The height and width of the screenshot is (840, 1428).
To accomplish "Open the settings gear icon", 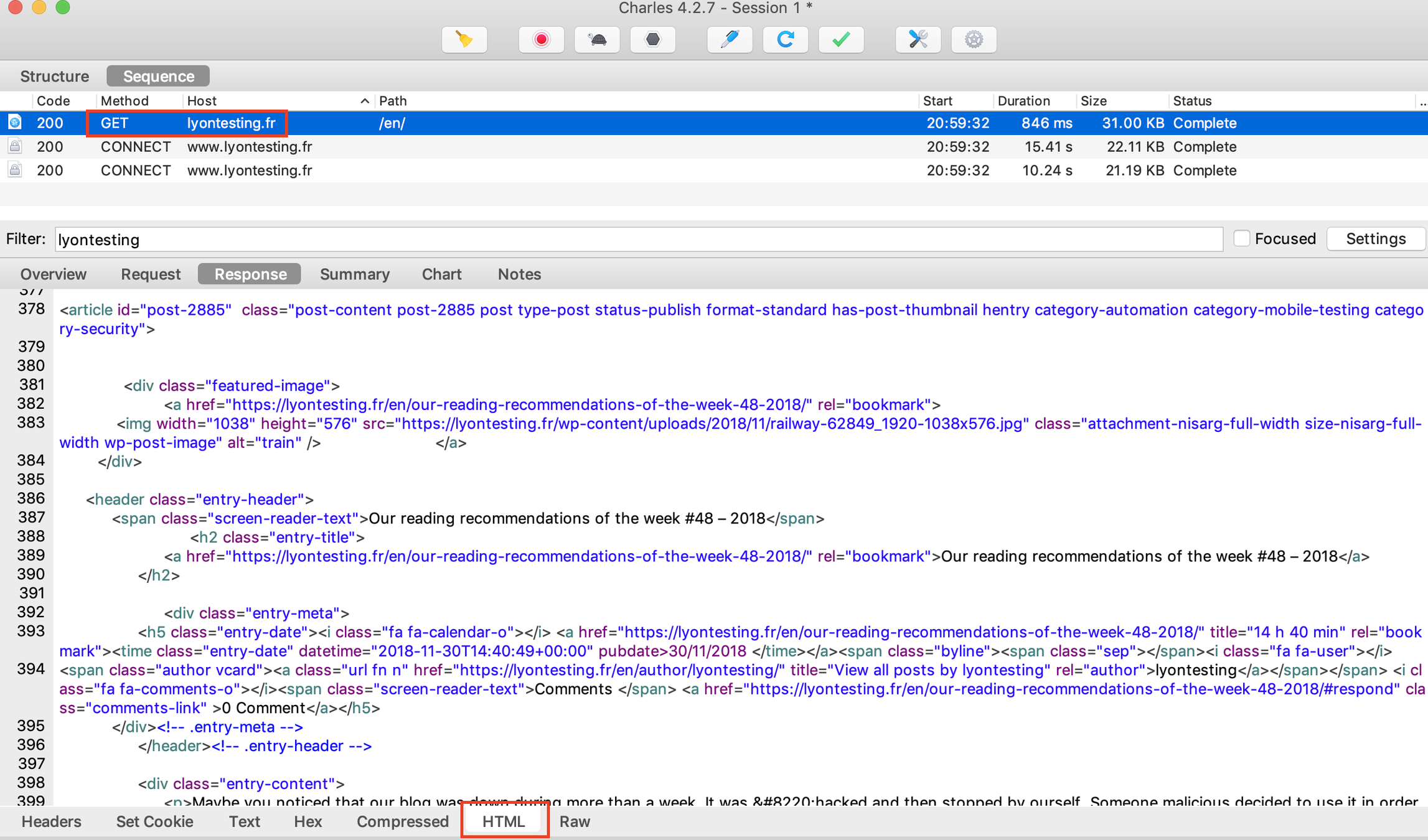I will point(974,40).
